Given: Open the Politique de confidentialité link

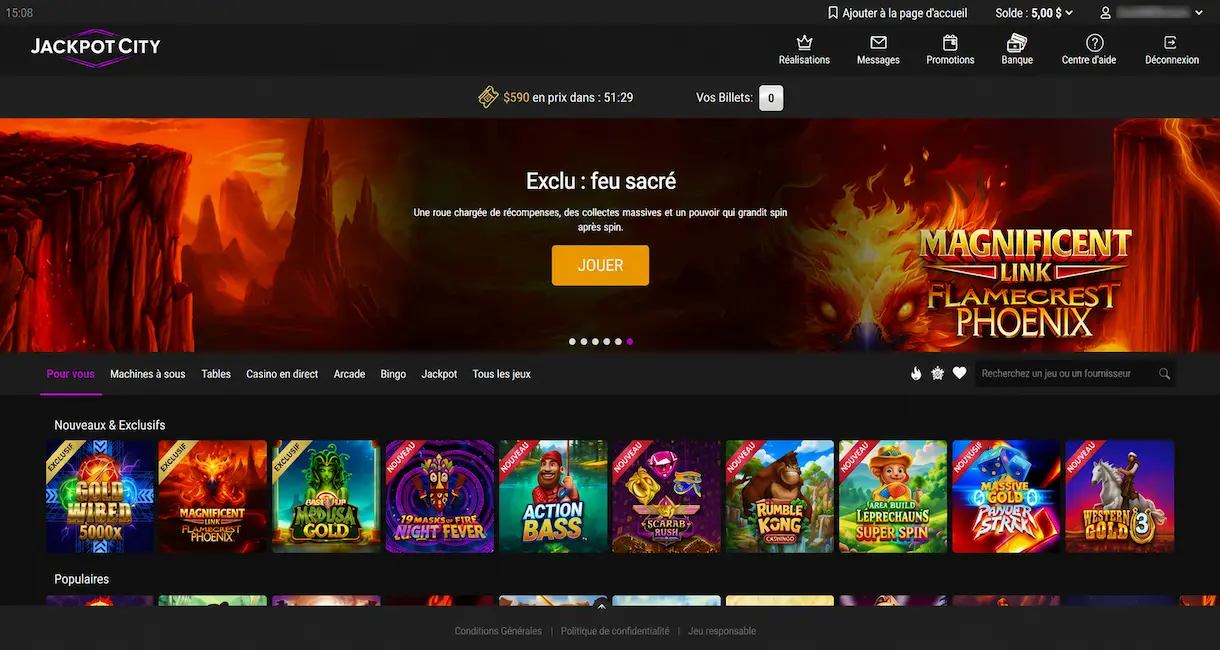Looking at the screenshot, I should (x=615, y=631).
